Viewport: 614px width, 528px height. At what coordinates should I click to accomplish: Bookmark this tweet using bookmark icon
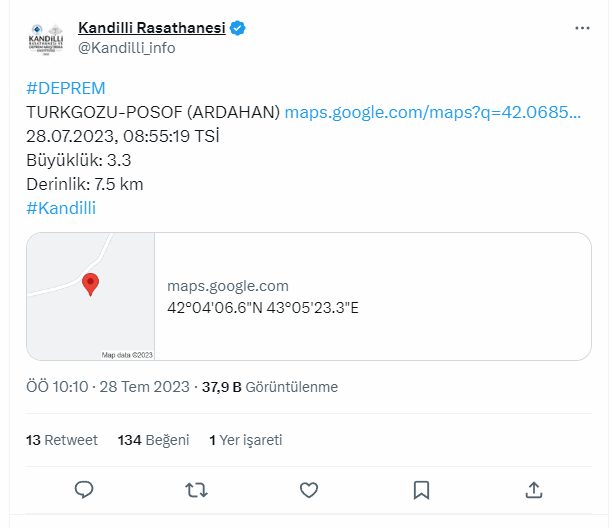tap(421, 490)
